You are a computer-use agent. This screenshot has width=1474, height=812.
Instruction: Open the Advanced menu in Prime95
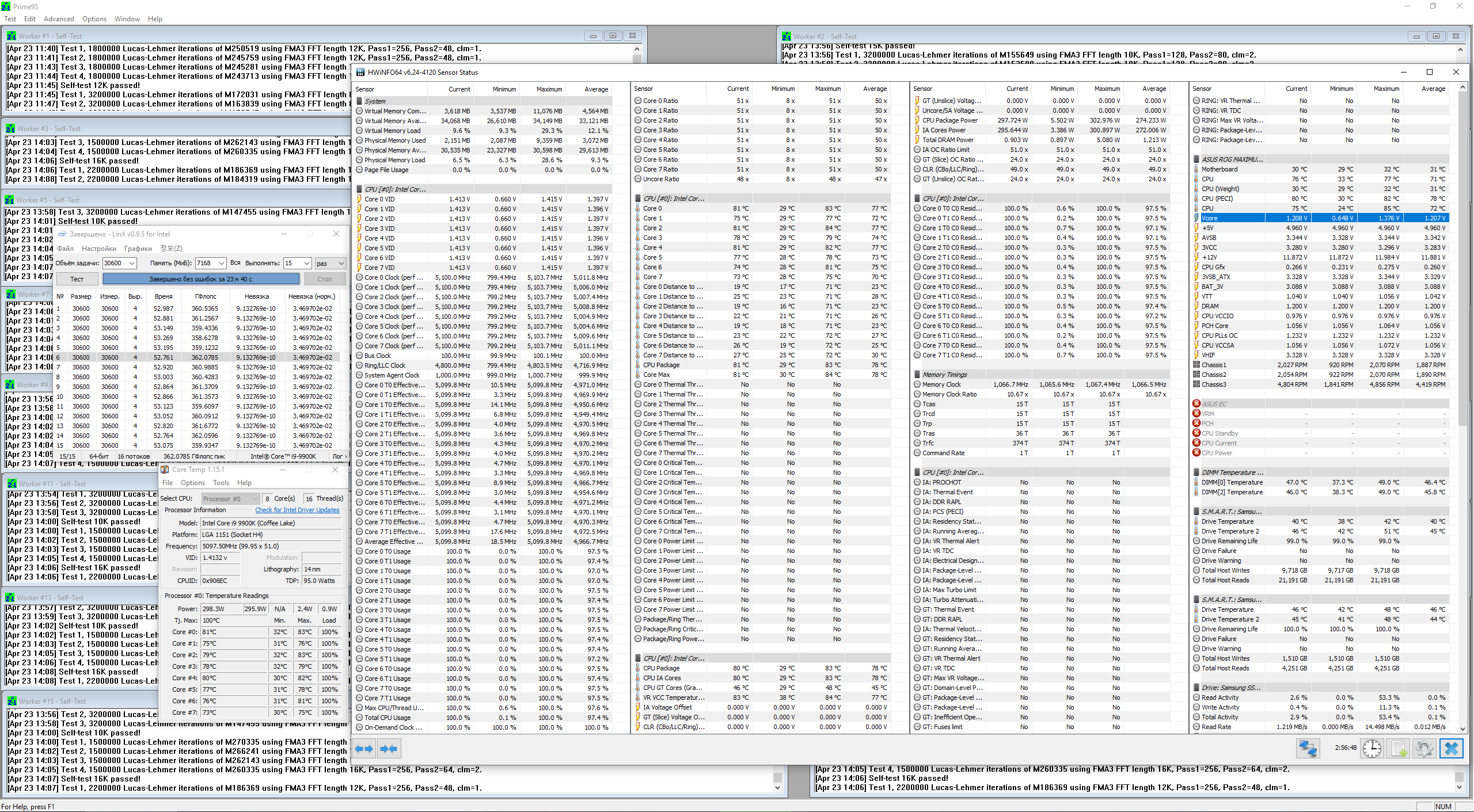pos(59,19)
